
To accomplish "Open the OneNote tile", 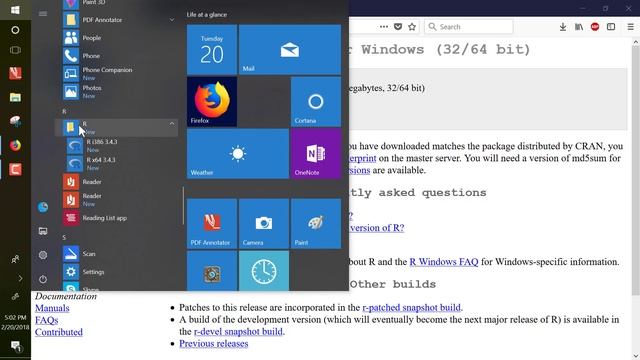I will click(x=316, y=154).
